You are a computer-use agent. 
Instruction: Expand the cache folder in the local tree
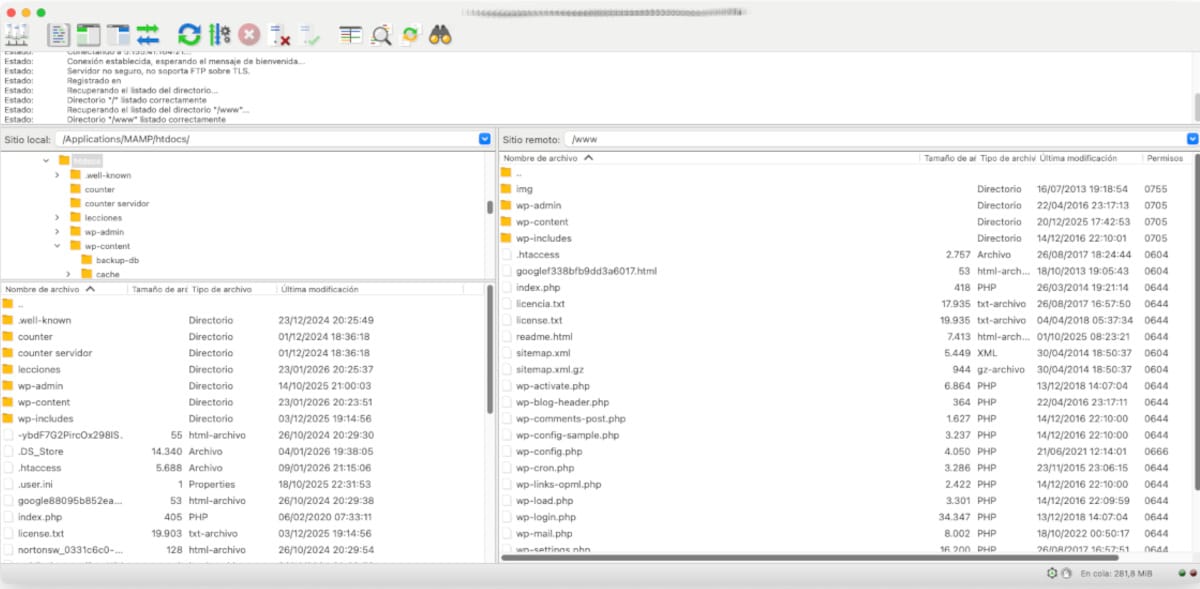tap(69, 274)
